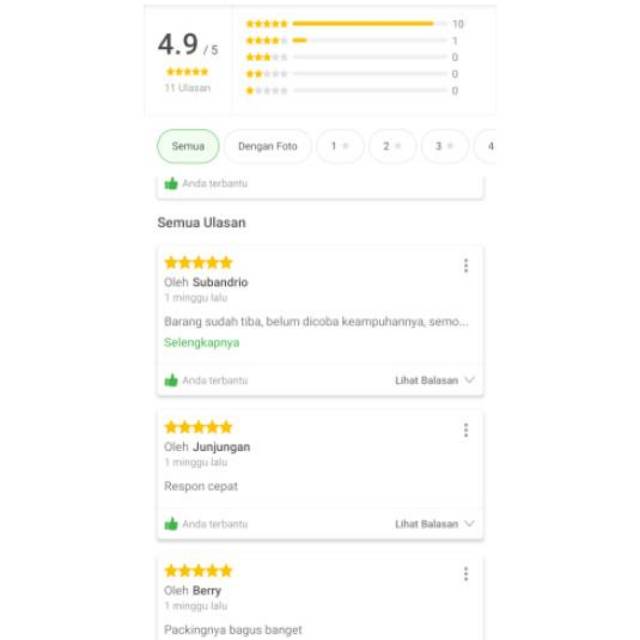Expand Lihat Balasan on Junjungan's review
The height and width of the screenshot is (640, 640).
click(434, 524)
